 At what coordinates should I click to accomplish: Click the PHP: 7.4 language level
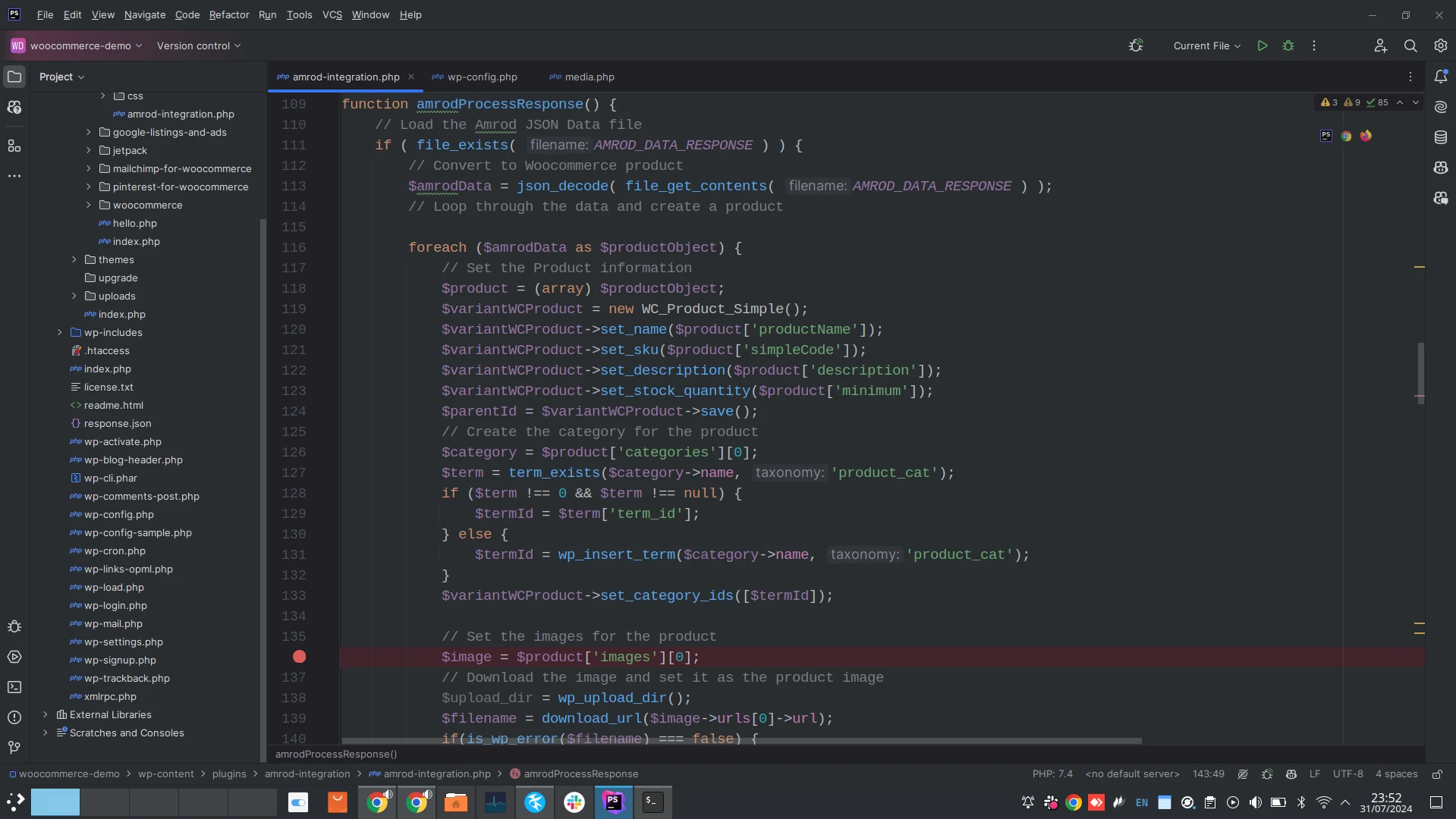[x=1052, y=774]
